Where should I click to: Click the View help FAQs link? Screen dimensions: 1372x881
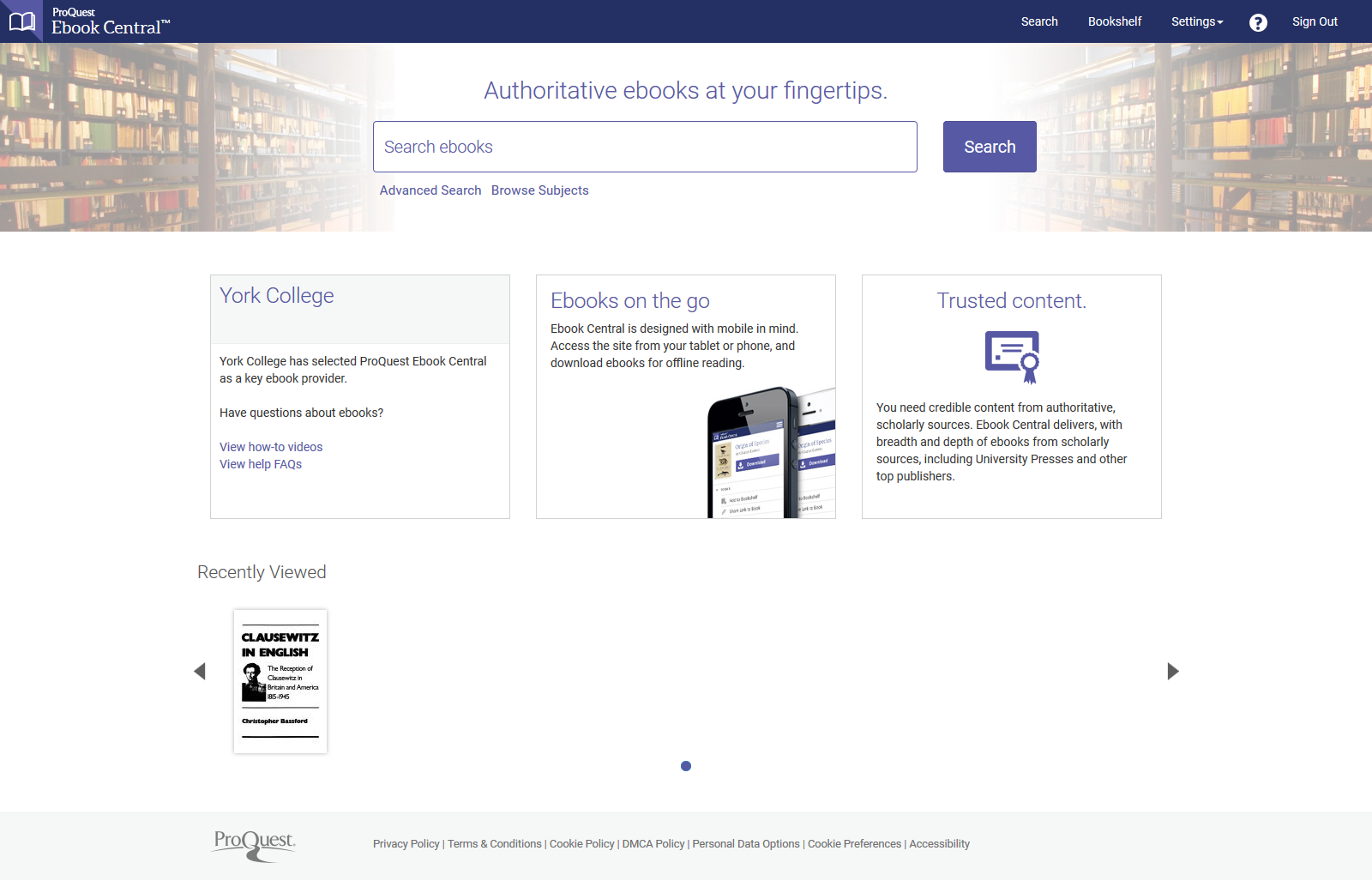[x=261, y=464]
